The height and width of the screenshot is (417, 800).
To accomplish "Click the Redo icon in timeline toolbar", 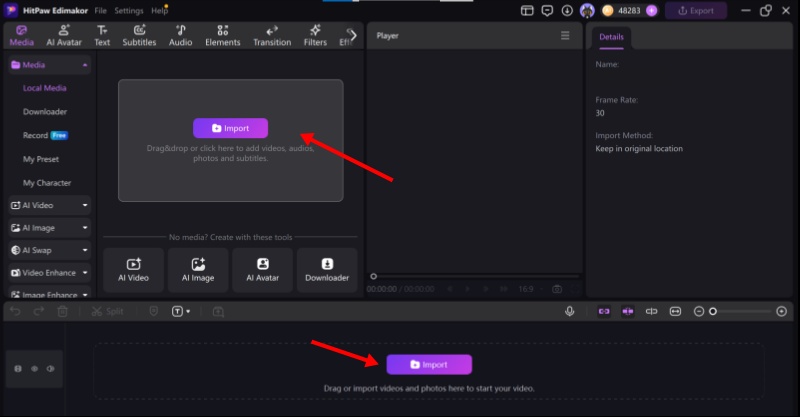I will tap(39, 311).
